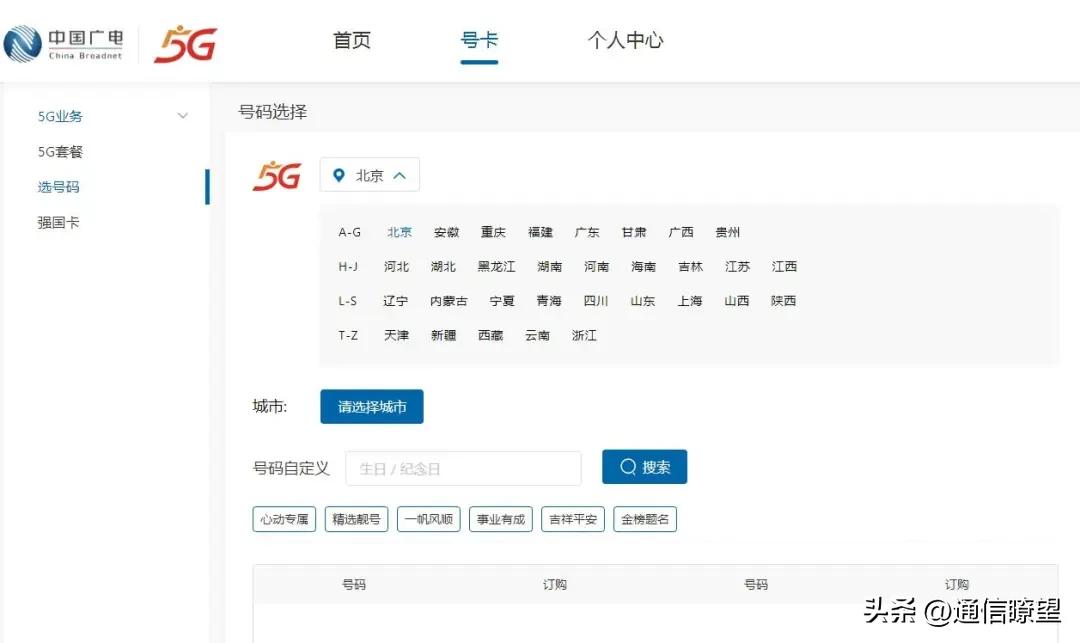The width and height of the screenshot is (1080, 643).
Task: Select 强国卡 in the sidebar
Action: tap(58, 222)
